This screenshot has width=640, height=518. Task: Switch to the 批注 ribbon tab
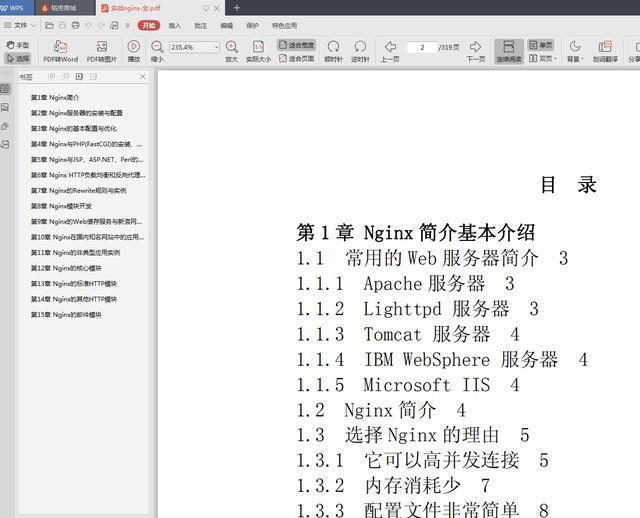200,26
